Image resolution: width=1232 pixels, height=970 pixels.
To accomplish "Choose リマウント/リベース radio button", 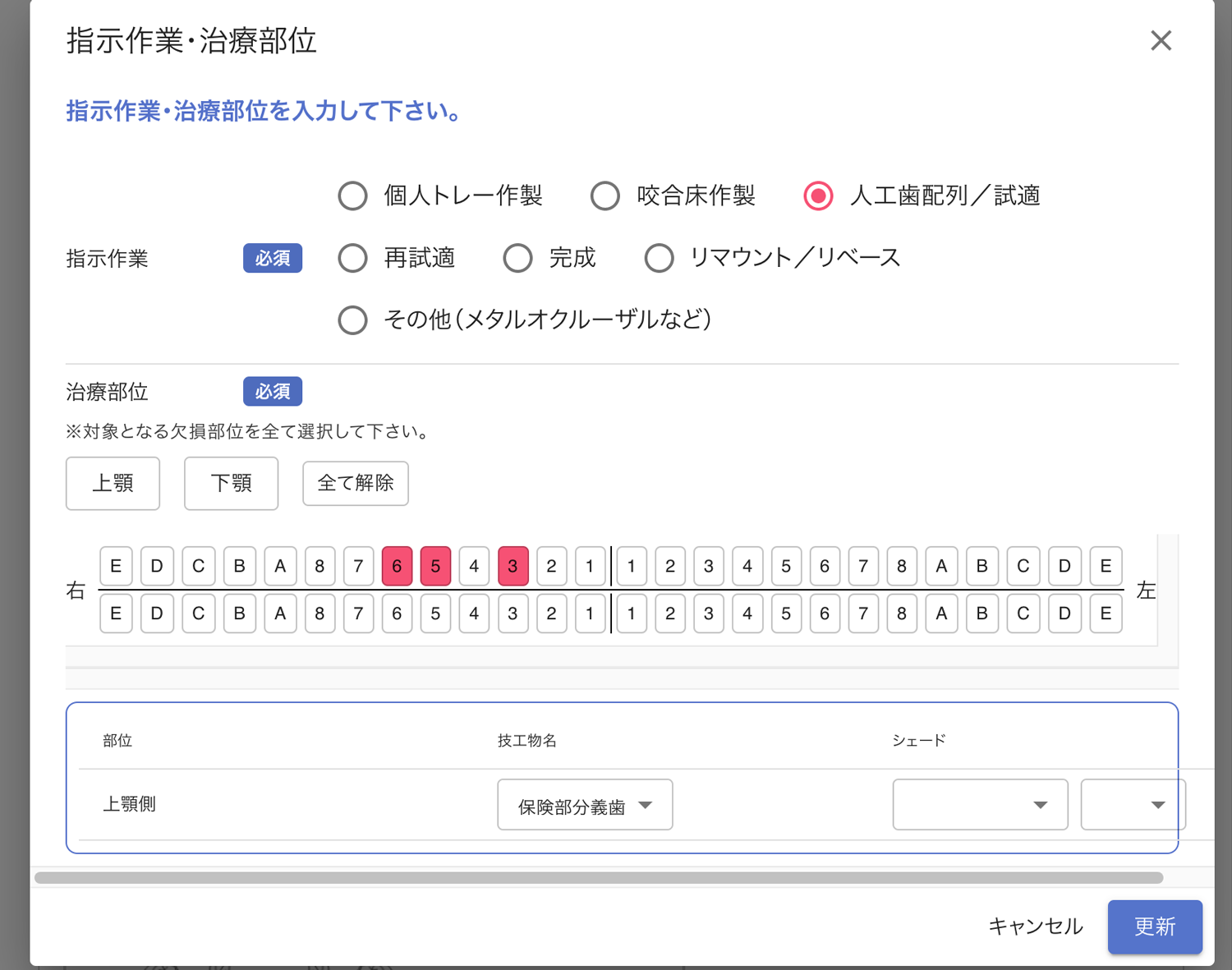I will 659,258.
